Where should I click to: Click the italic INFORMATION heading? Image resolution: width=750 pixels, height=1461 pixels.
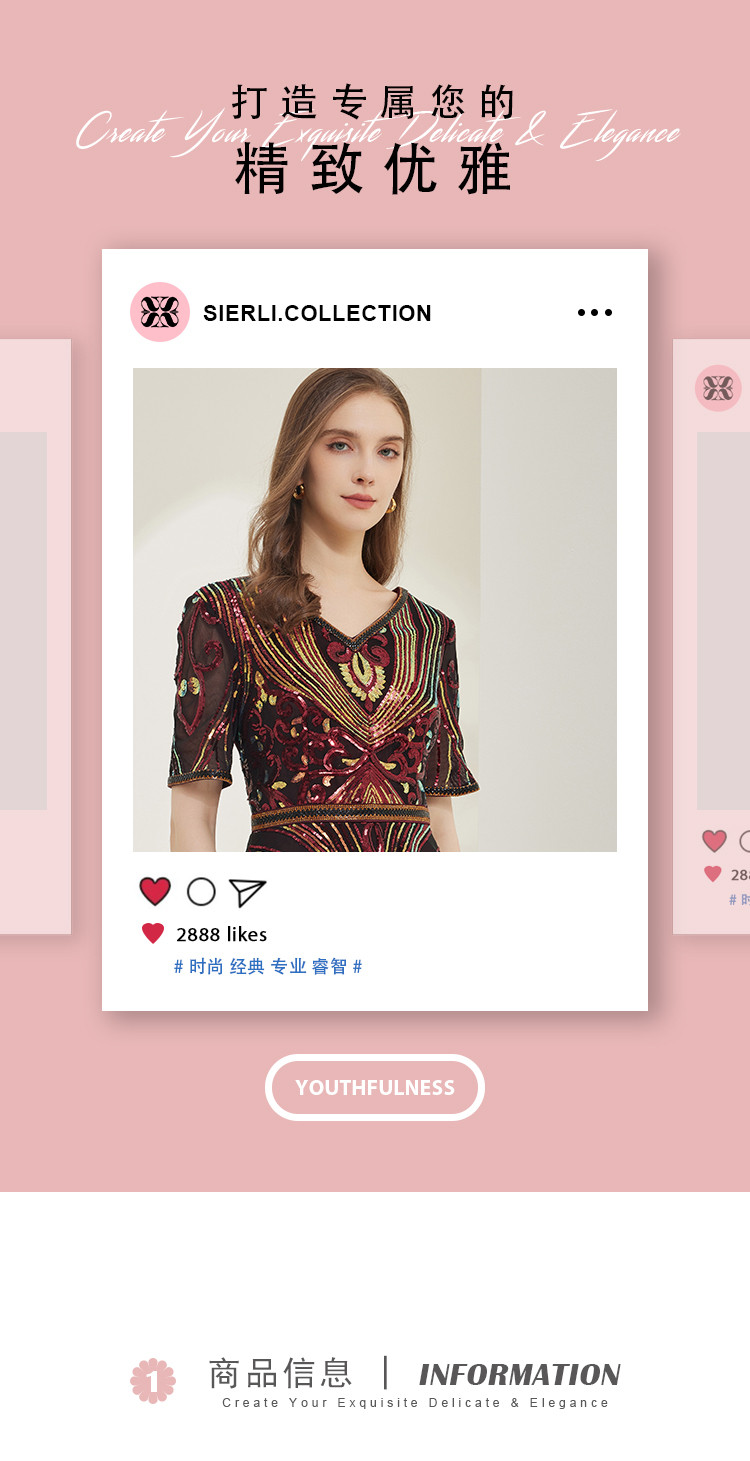[520, 1374]
